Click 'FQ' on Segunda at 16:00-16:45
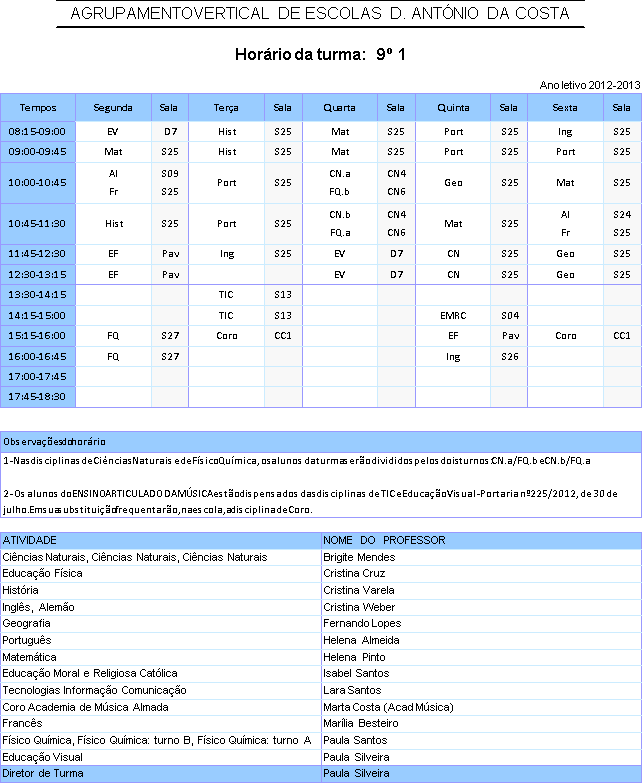Viewport: 642px width, 783px height. click(113, 357)
